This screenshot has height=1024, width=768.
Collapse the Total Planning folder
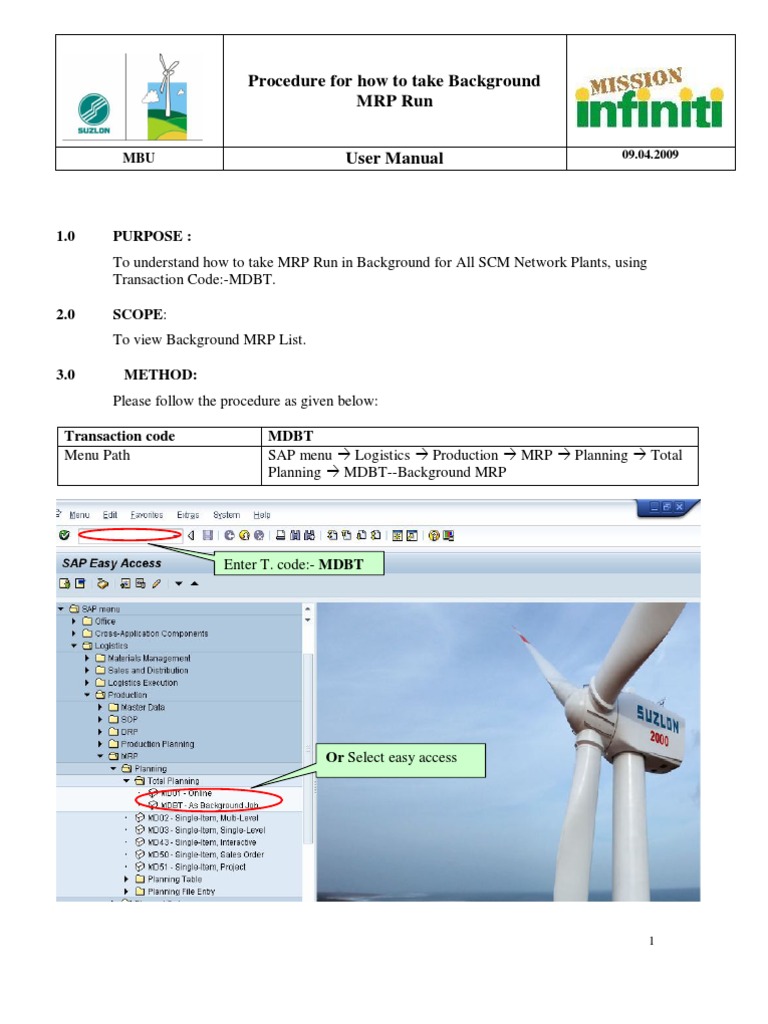tap(126, 780)
